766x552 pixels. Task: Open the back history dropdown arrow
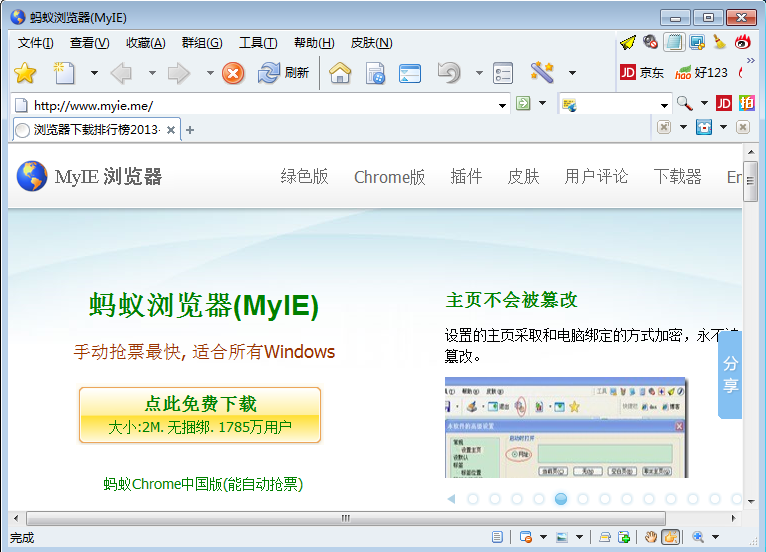[152, 73]
